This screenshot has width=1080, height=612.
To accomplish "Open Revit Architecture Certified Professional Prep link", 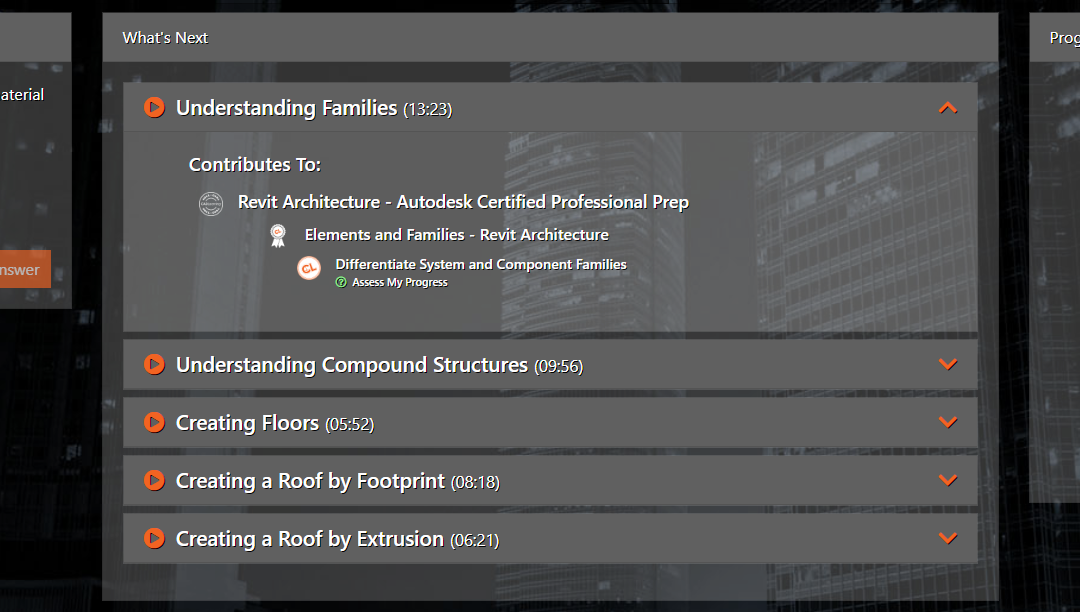I will click(x=463, y=202).
